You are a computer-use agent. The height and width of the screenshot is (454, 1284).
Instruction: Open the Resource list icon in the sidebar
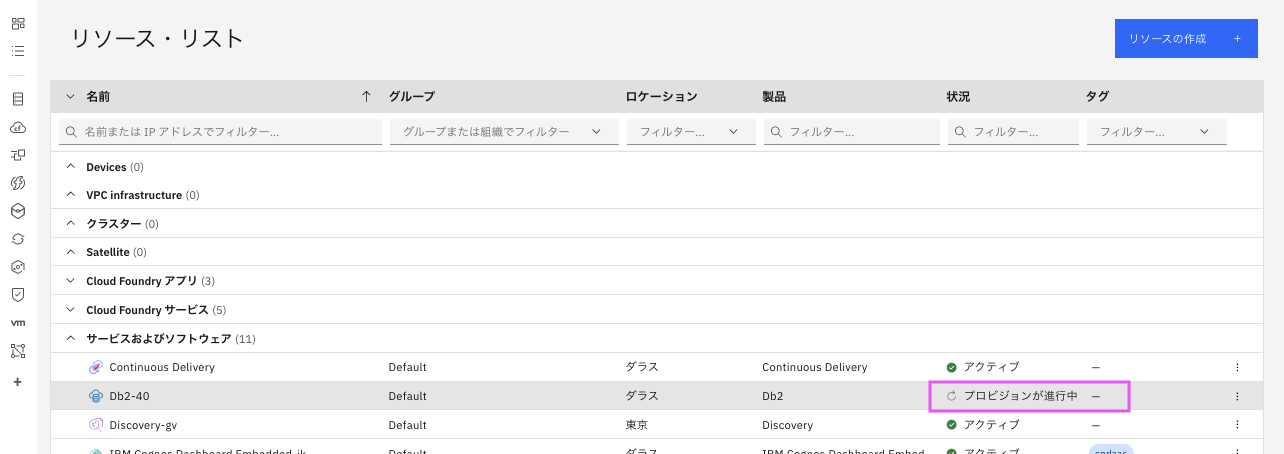coord(18,50)
